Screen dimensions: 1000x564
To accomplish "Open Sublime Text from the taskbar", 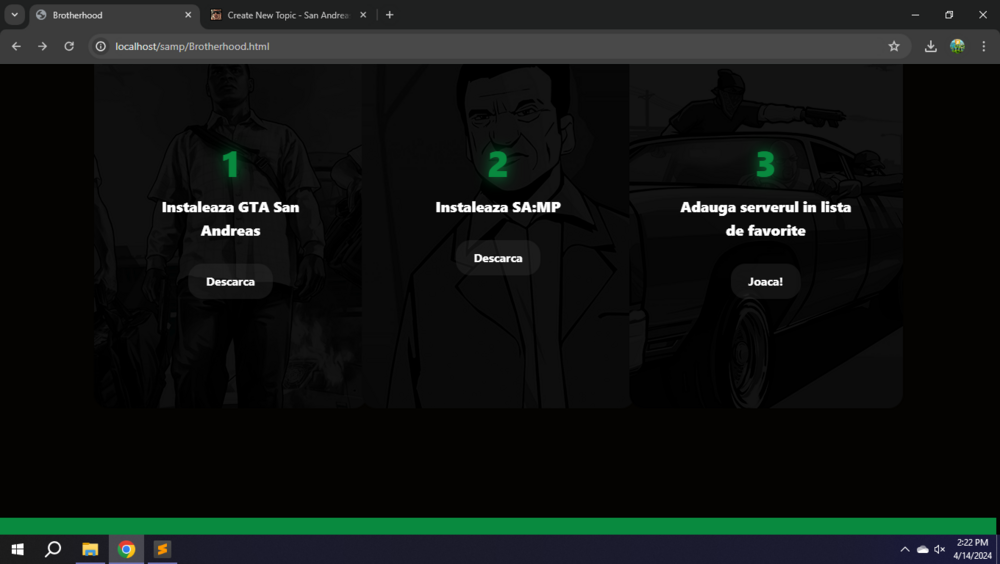I will pyautogui.click(x=162, y=549).
